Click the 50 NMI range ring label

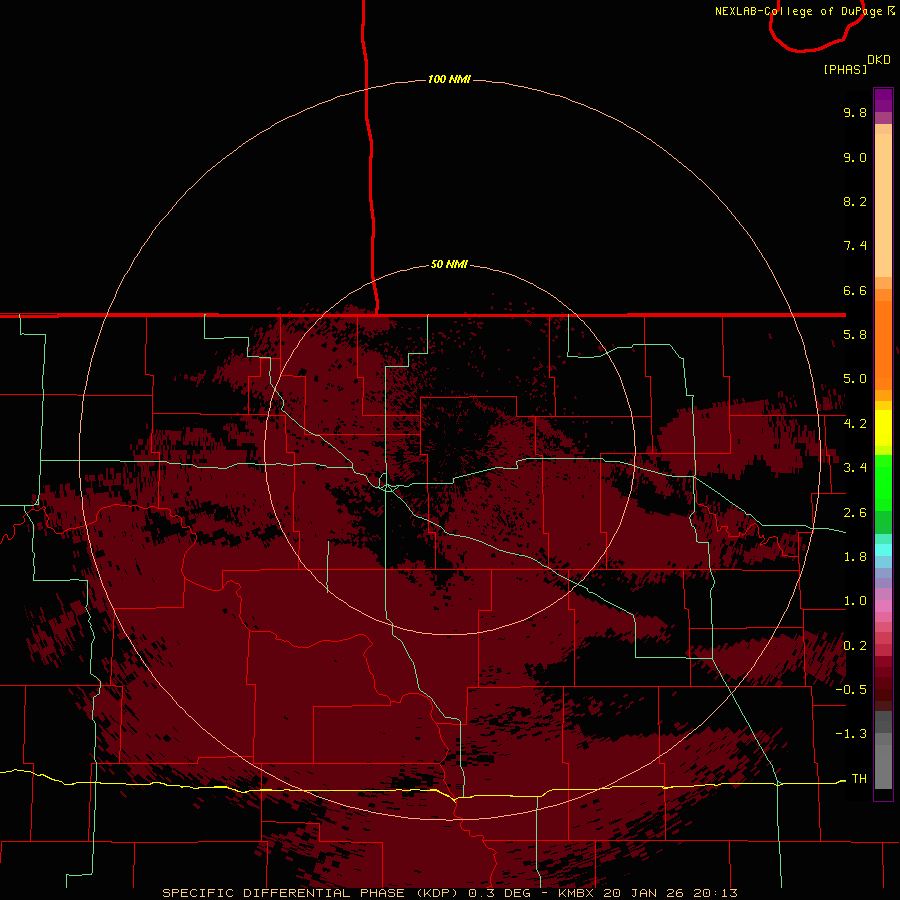coord(449,264)
